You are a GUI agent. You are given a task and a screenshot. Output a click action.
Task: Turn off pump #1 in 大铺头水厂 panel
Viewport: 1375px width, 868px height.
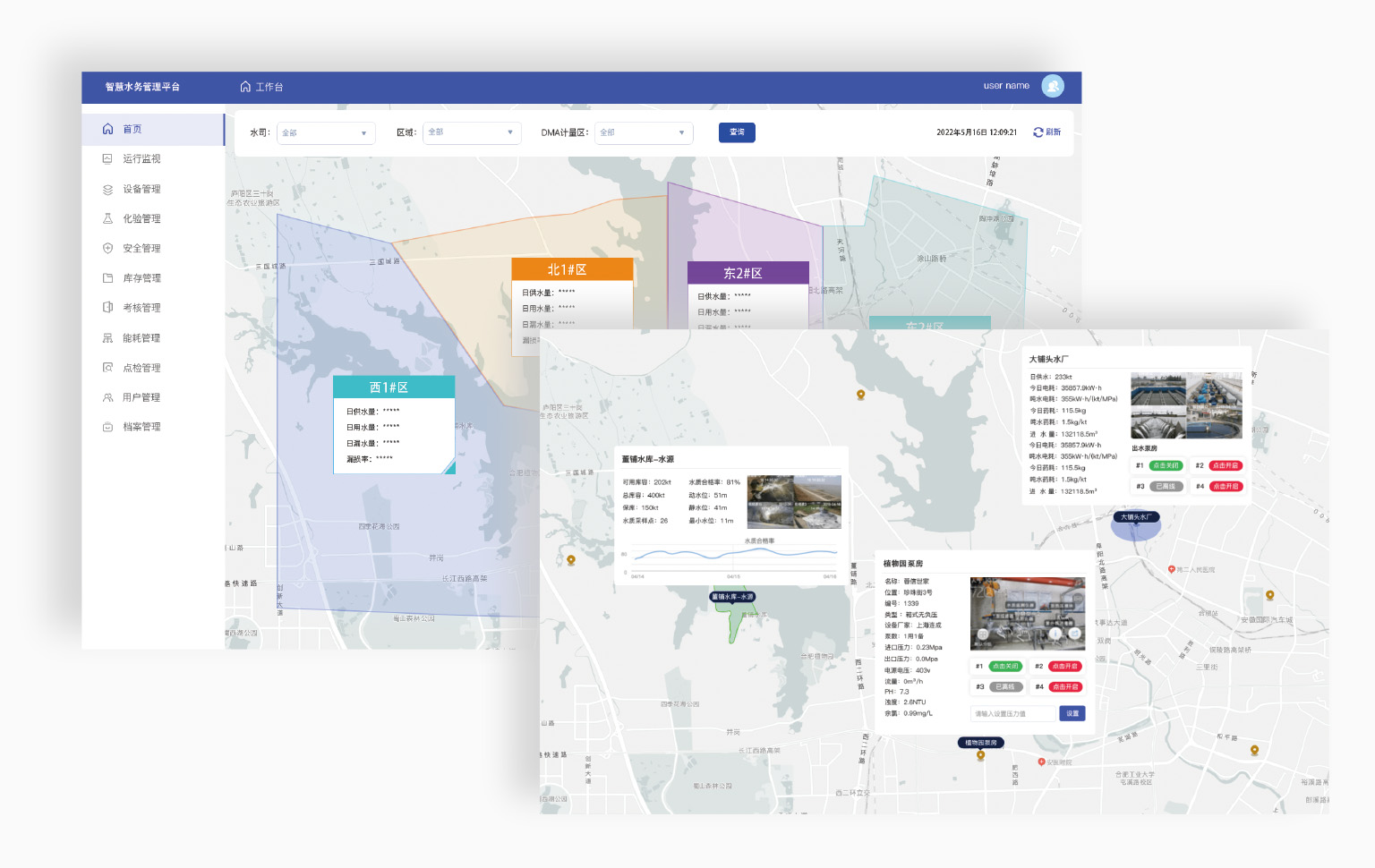coord(1166,465)
